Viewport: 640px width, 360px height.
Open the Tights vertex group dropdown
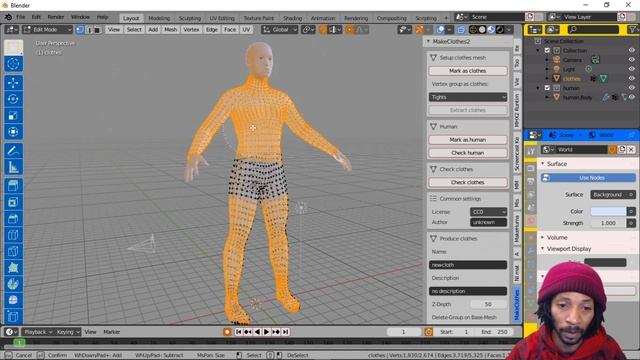468,97
